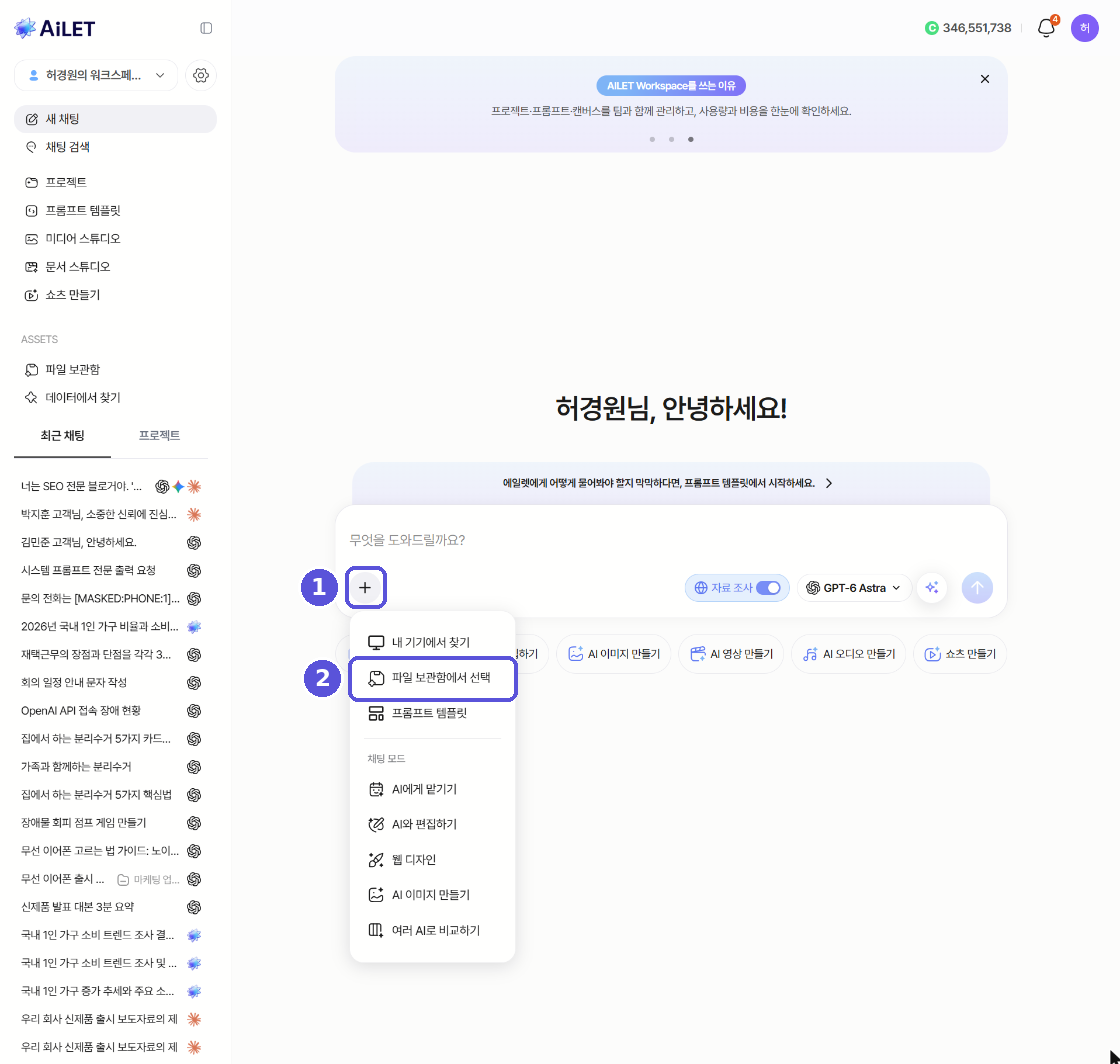Open 채팅 검색 in the sidebar

[115, 147]
